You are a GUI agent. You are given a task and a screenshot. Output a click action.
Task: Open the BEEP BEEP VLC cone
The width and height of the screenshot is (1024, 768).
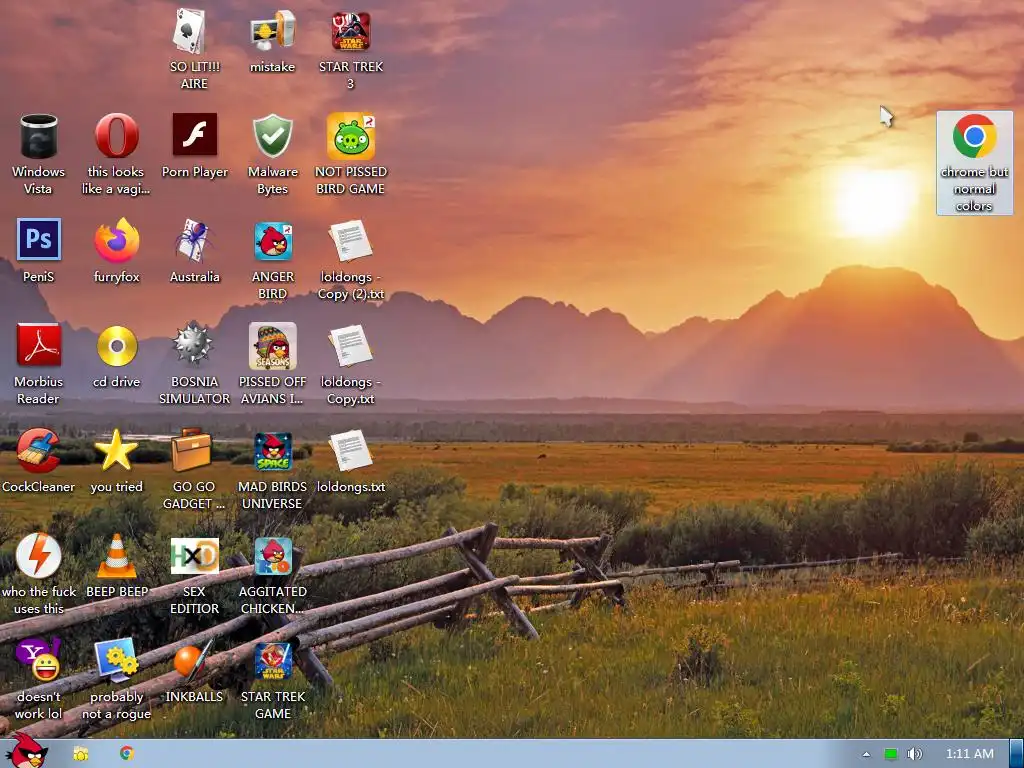pyautogui.click(x=117, y=556)
